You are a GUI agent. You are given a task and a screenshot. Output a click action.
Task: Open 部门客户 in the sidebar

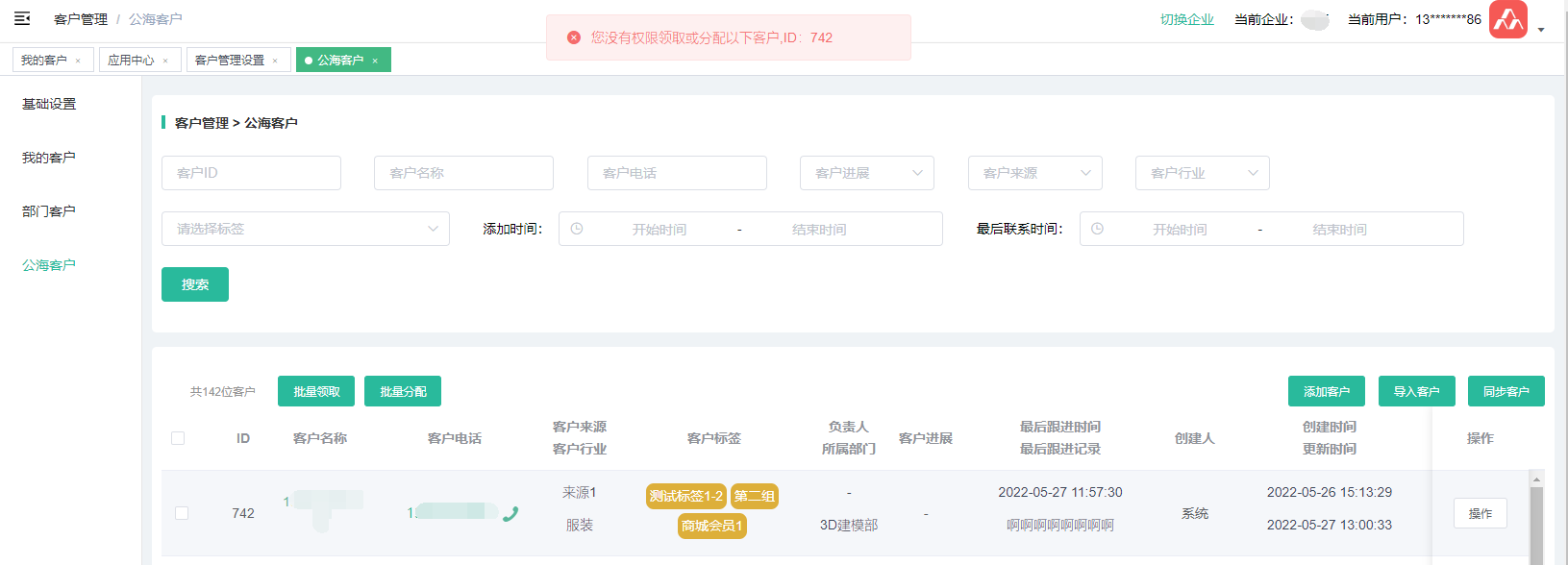click(49, 211)
